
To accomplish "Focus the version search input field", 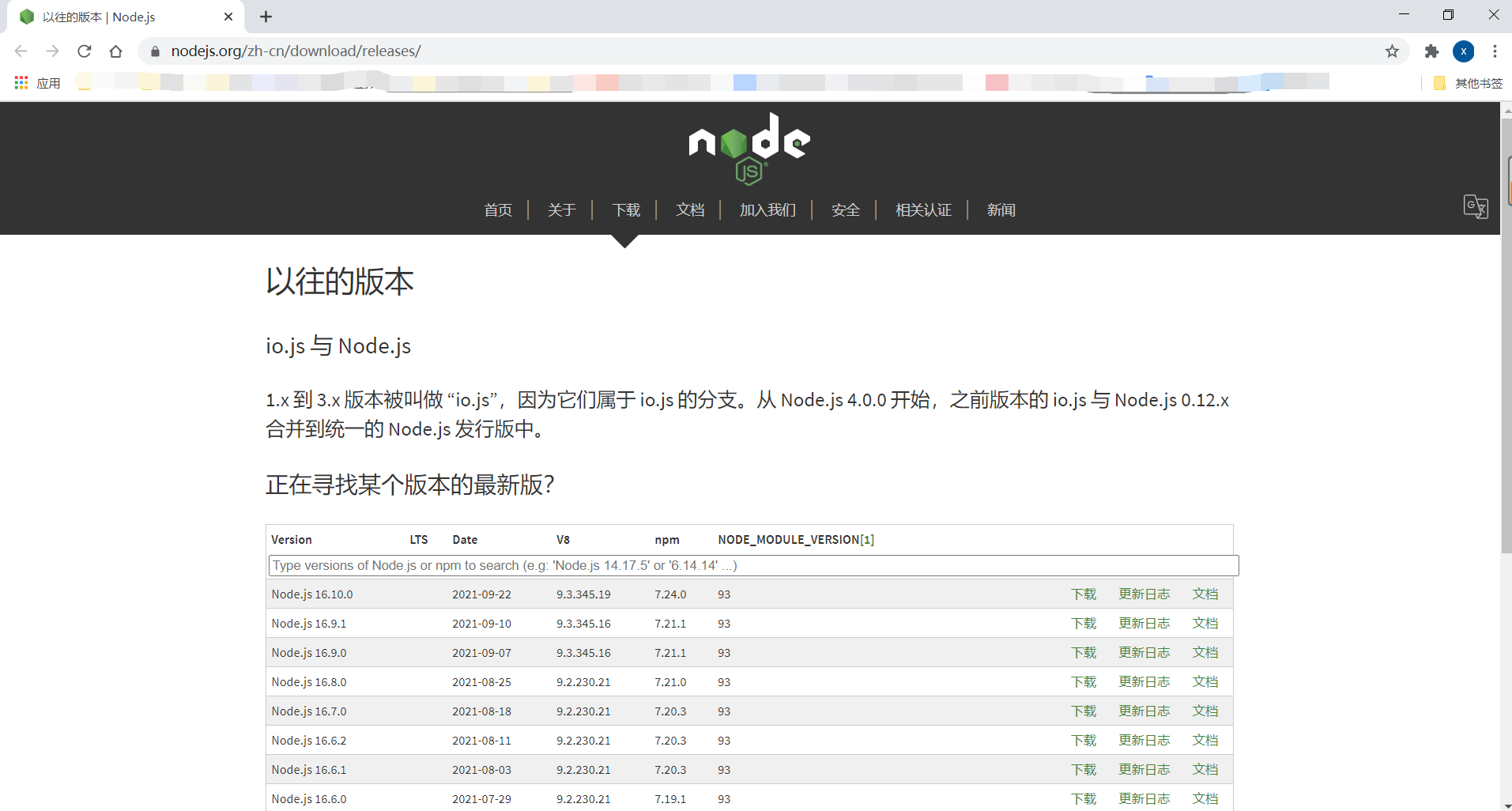I will (x=753, y=566).
